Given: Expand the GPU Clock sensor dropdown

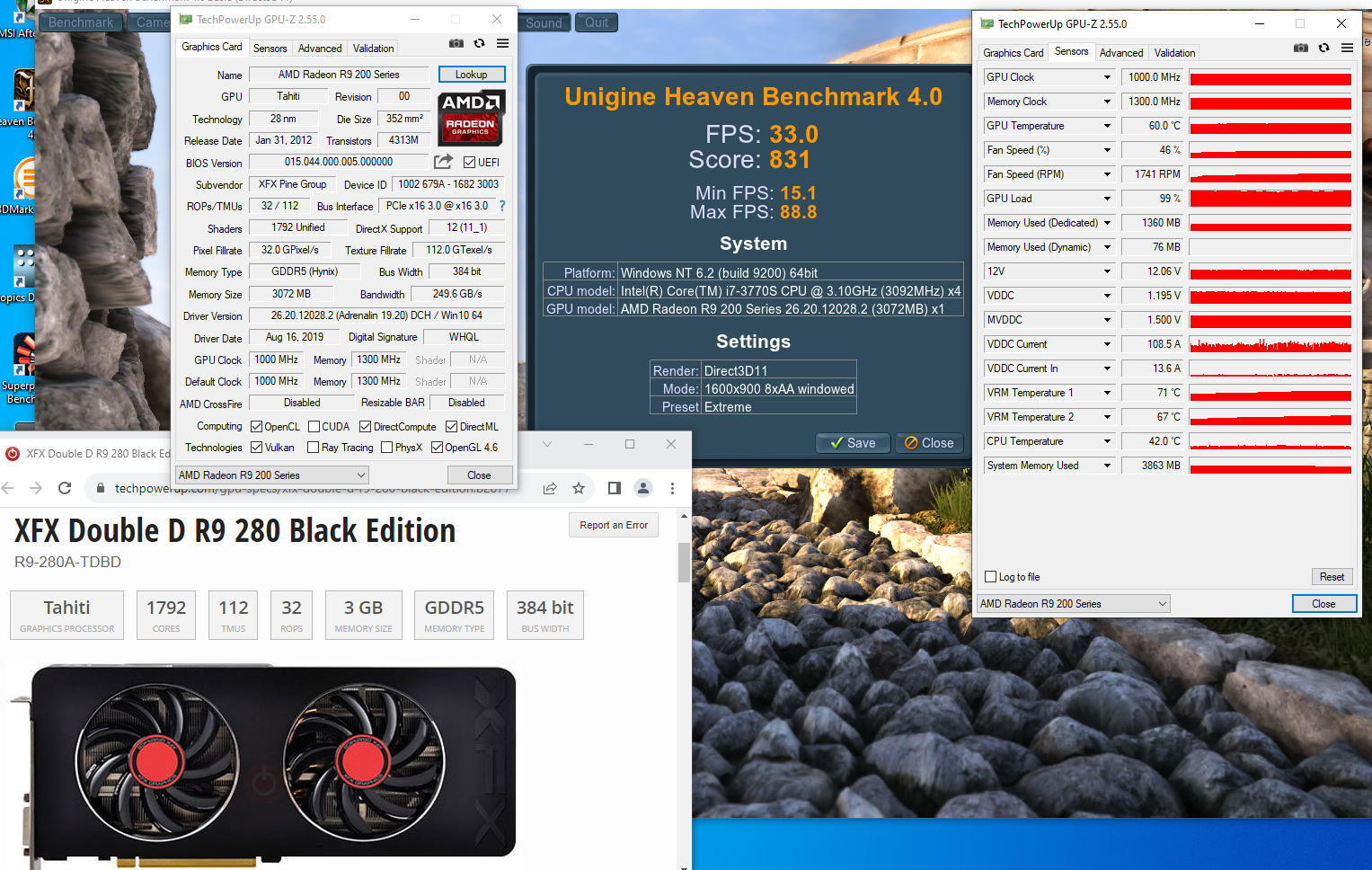Looking at the screenshot, I should (1107, 77).
